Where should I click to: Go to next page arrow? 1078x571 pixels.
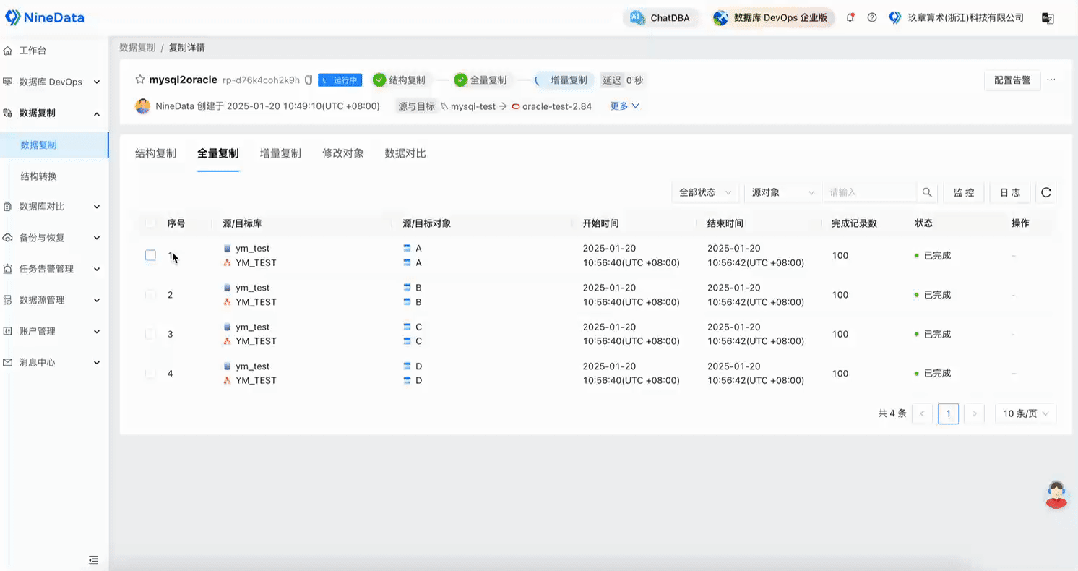click(974, 414)
